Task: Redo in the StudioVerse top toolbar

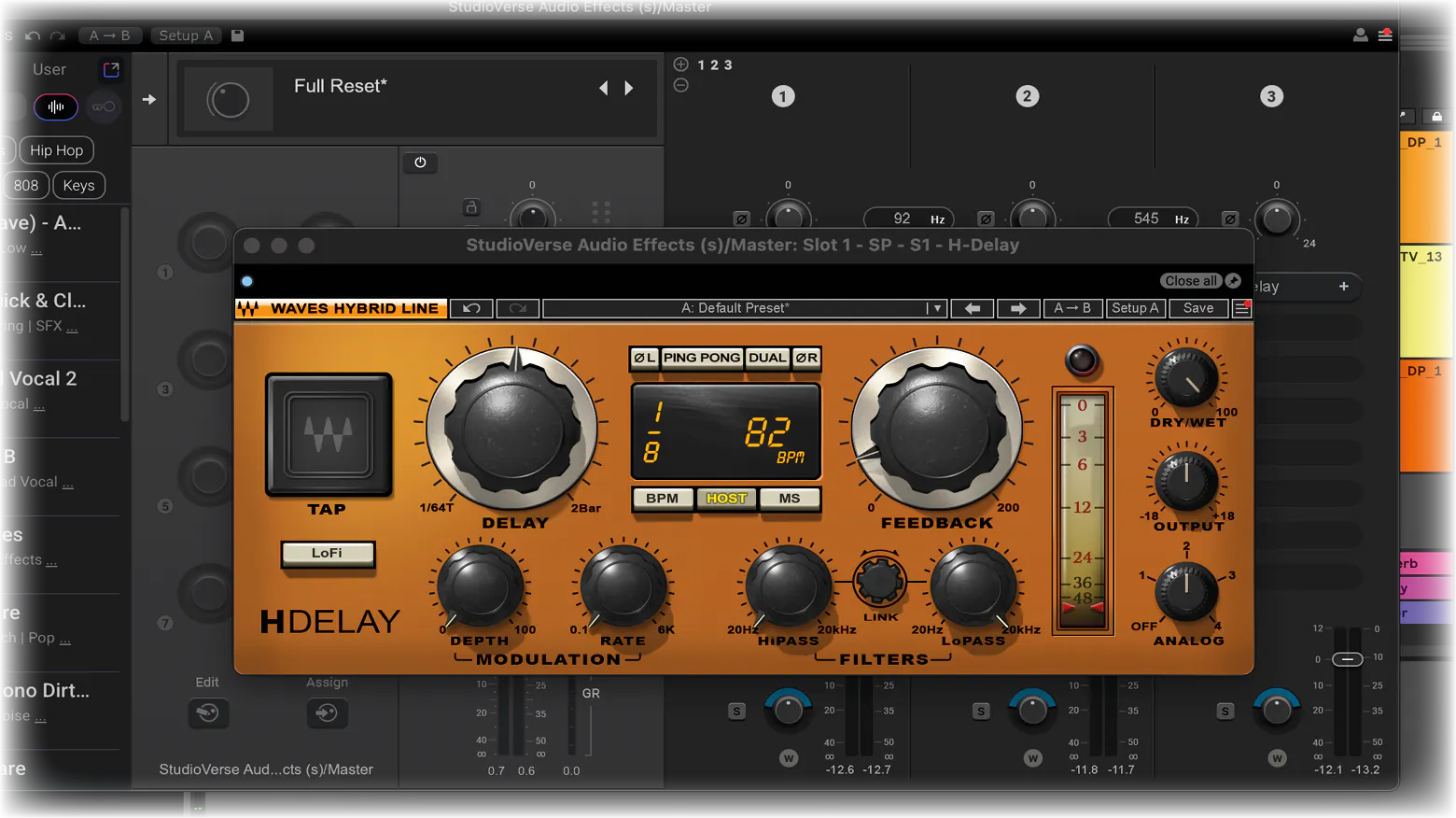Action: pyautogui.click(x=58, y=35)
